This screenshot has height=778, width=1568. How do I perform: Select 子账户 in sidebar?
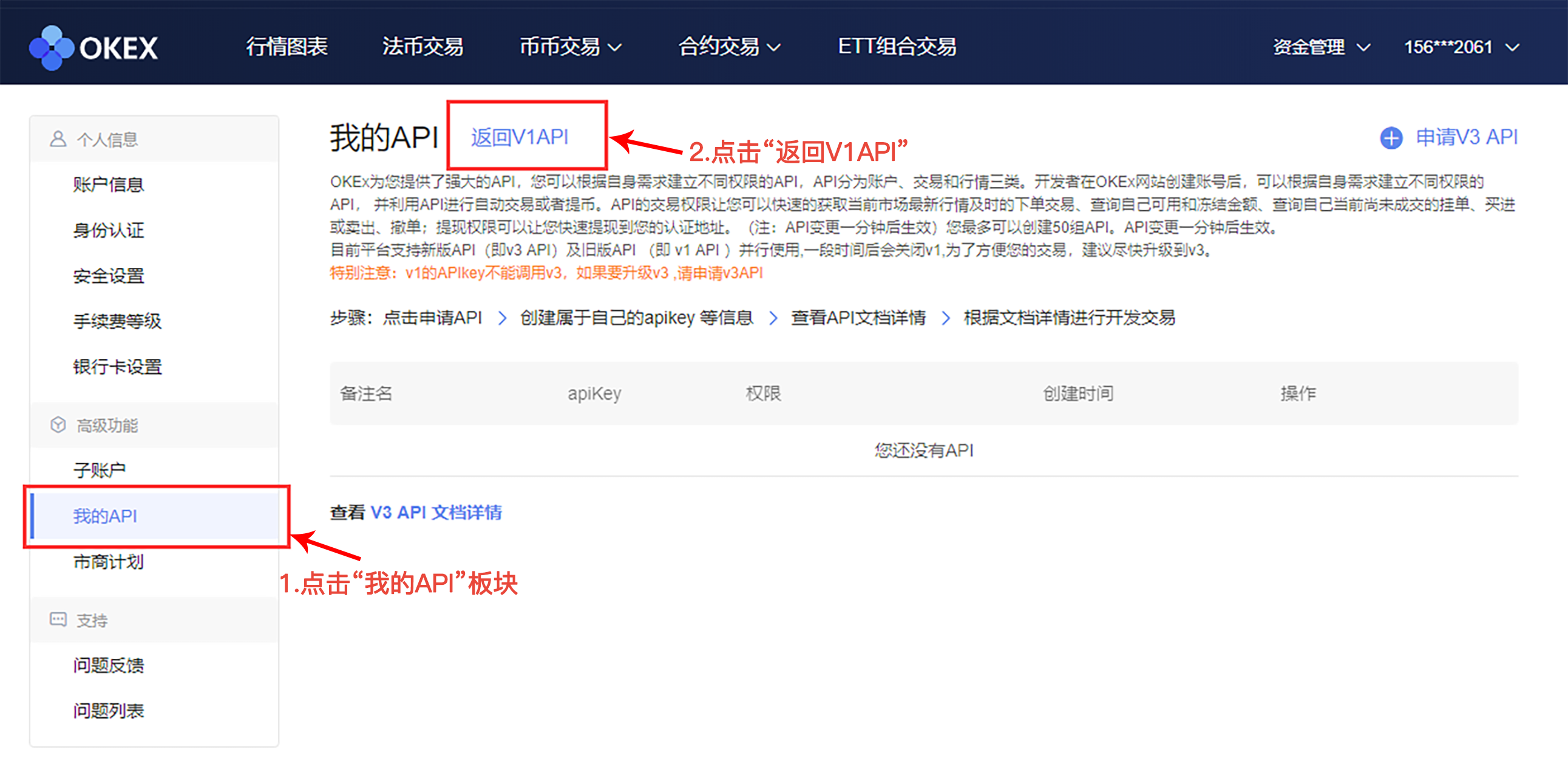tap(99, 469)
